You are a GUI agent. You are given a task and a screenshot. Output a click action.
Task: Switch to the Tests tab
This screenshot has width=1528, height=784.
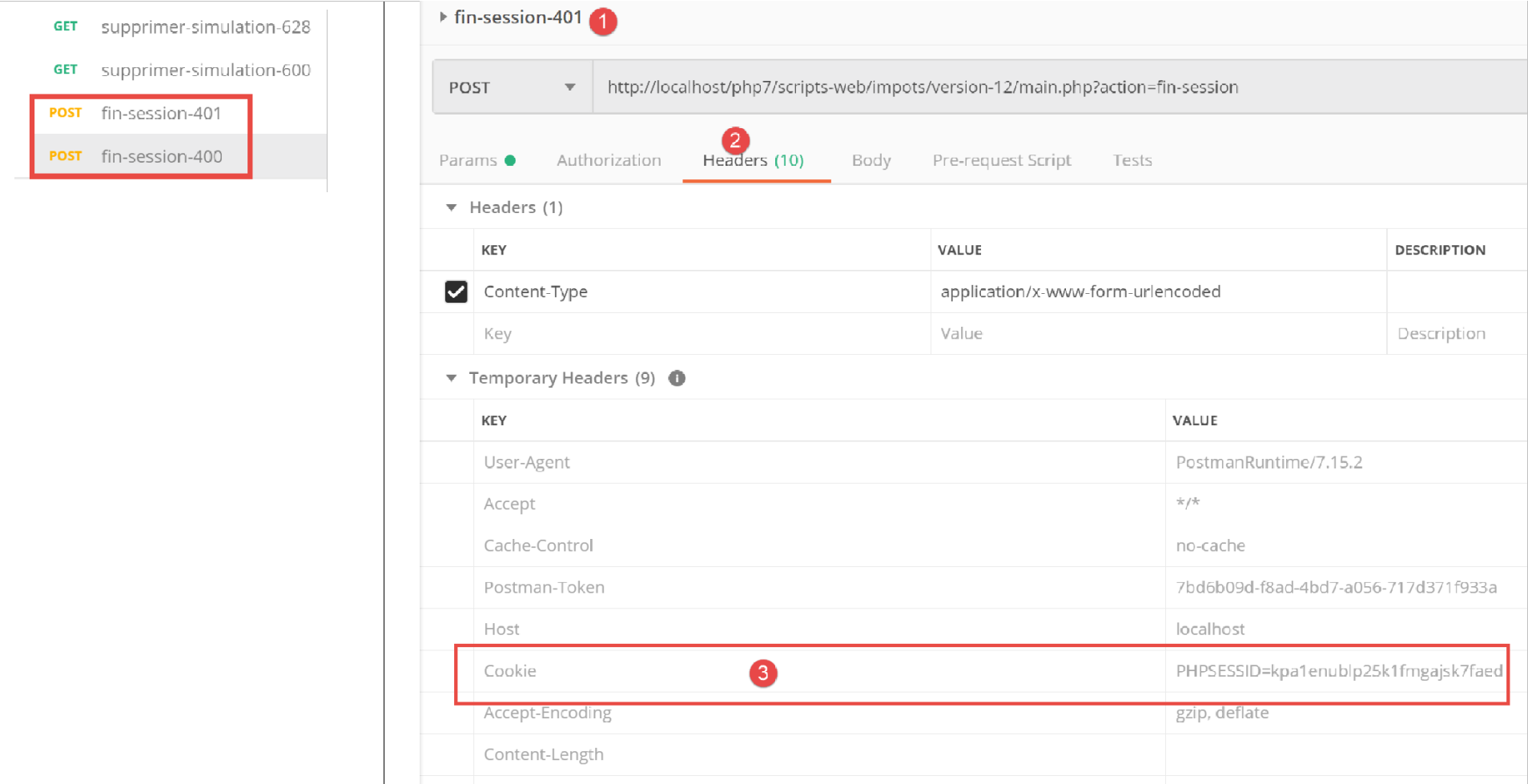1132,160
